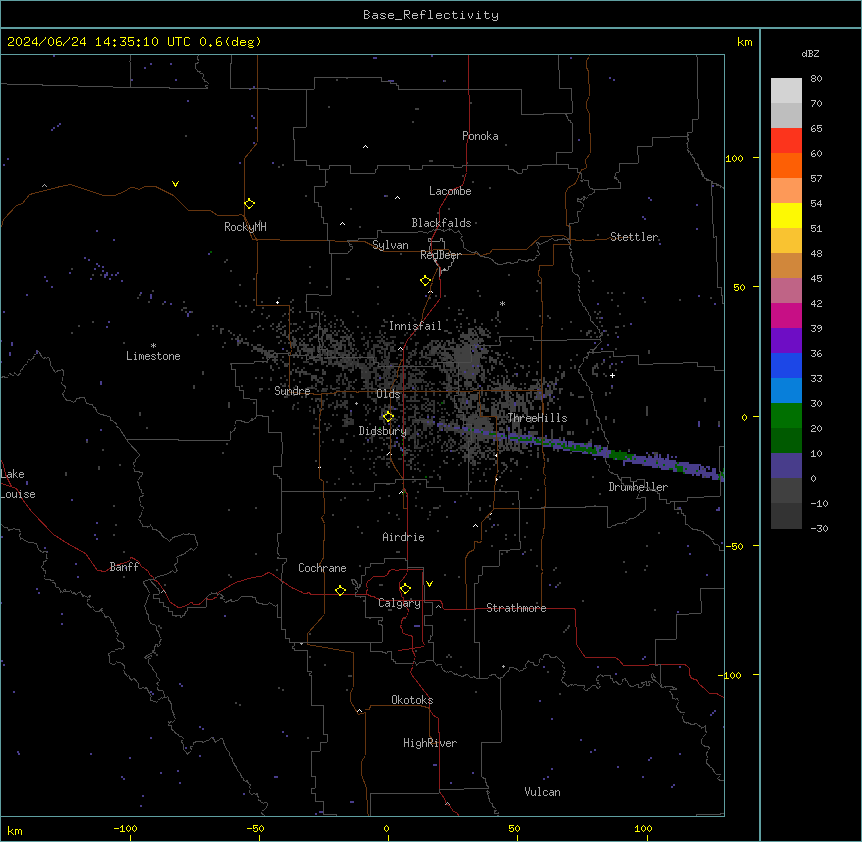Image resolution: width=862 pixels, height=842 pixels.
Task: Click the yellow marker above Calgary label
Action: pos(405,589)
